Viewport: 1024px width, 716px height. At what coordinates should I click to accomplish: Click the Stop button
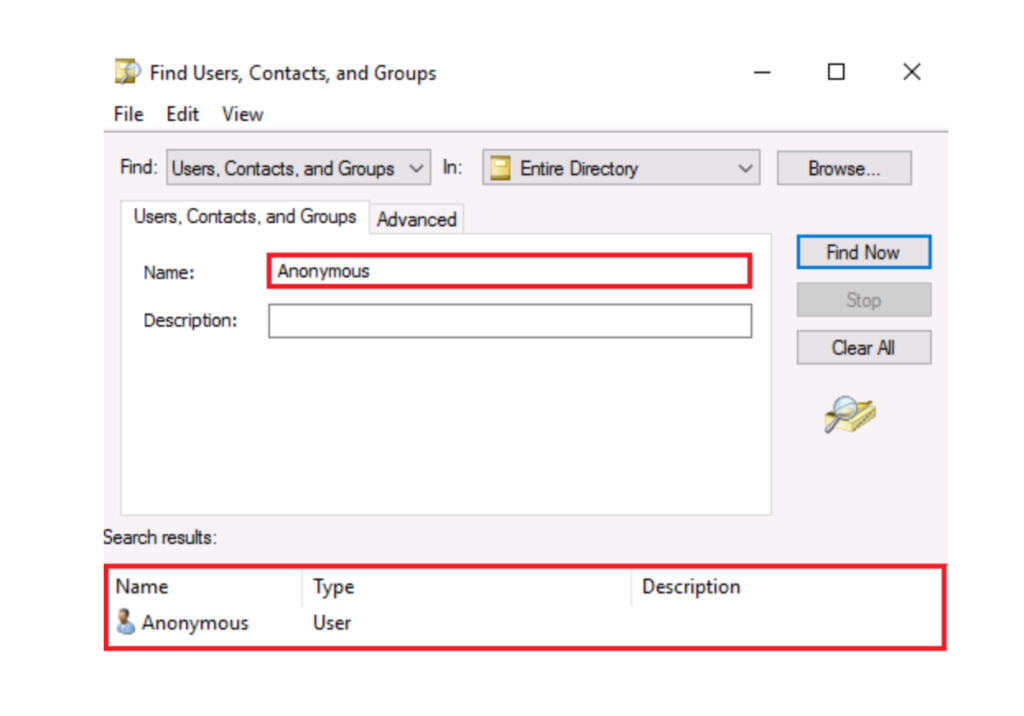tap(863, 300)
